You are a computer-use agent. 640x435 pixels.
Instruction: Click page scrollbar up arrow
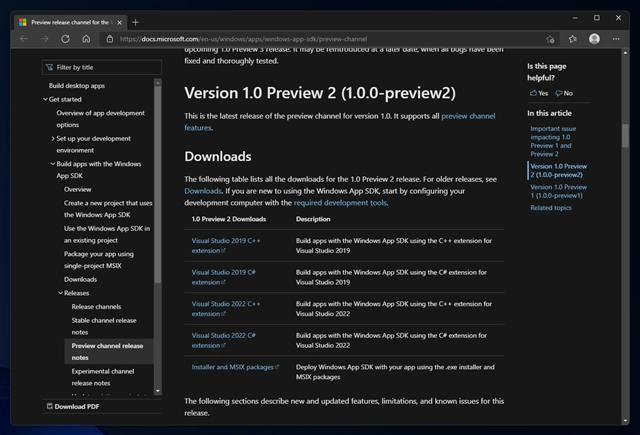[625, 53]
